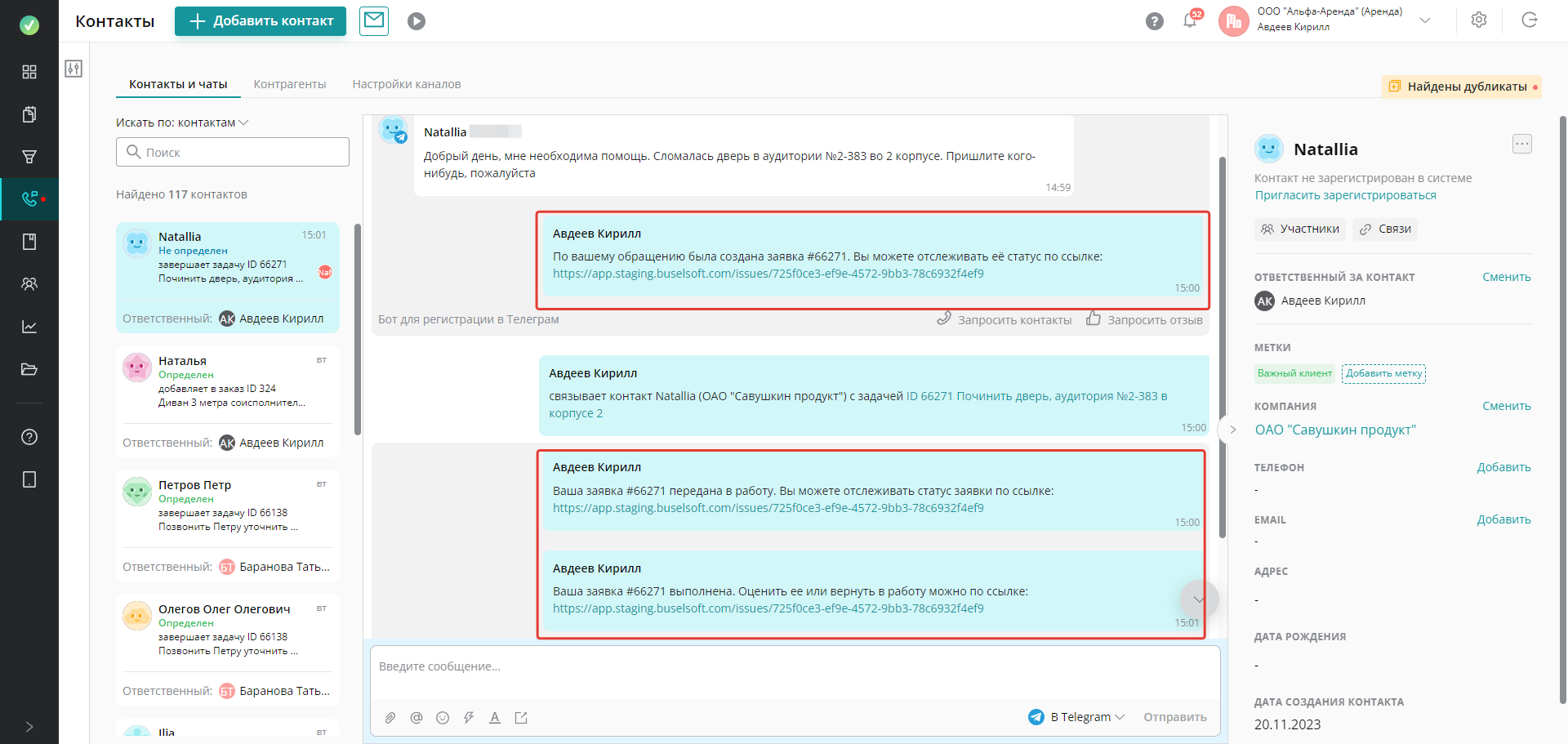Open help question mark in top bar
1568x744 pixels.
(1154, 21)
